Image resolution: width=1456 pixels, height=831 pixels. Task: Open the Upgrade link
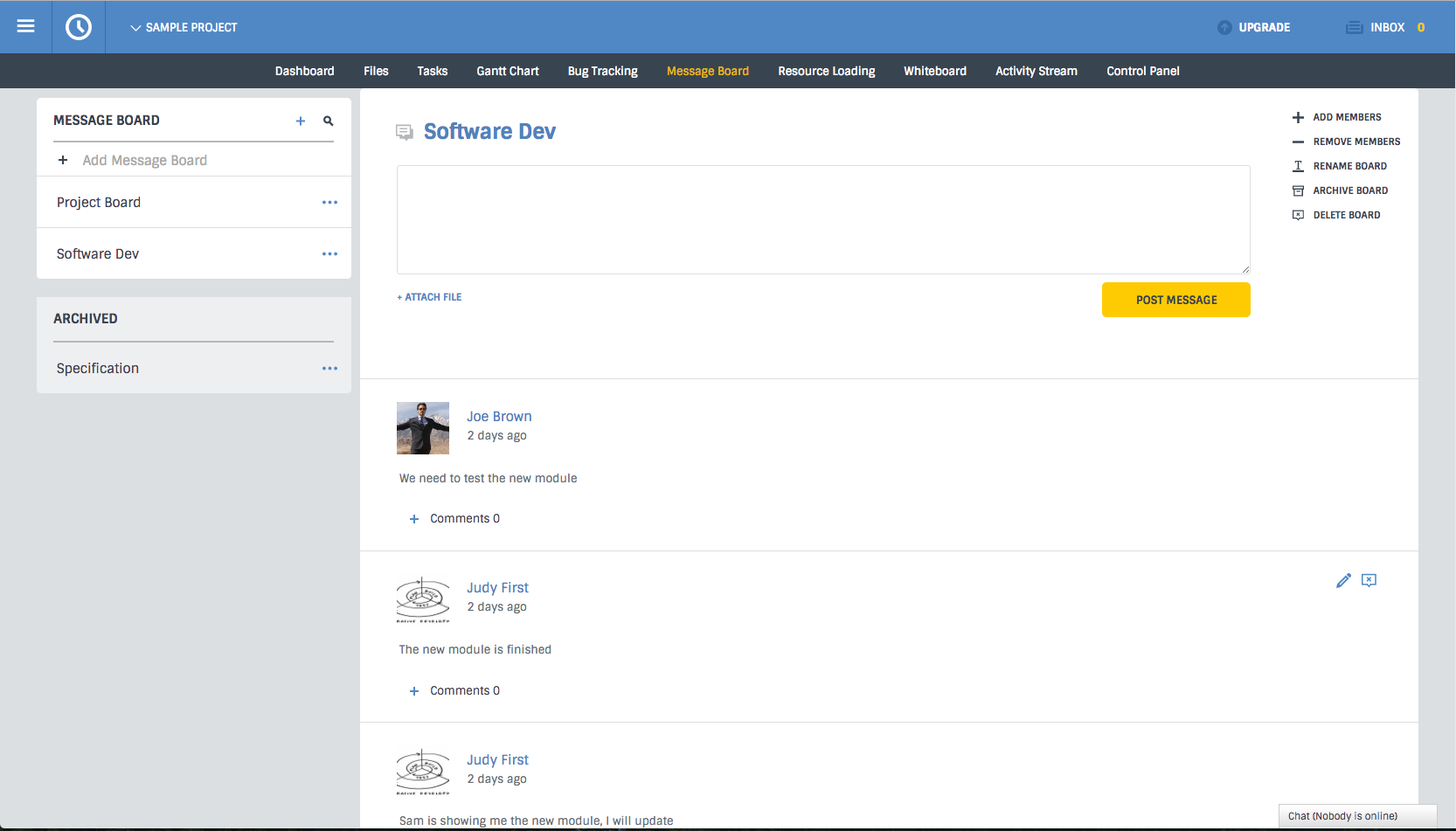(1264, 27)
